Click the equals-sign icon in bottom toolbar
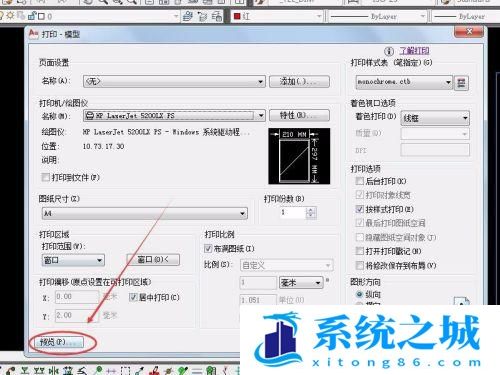500x375 pixels. point(197,371)
